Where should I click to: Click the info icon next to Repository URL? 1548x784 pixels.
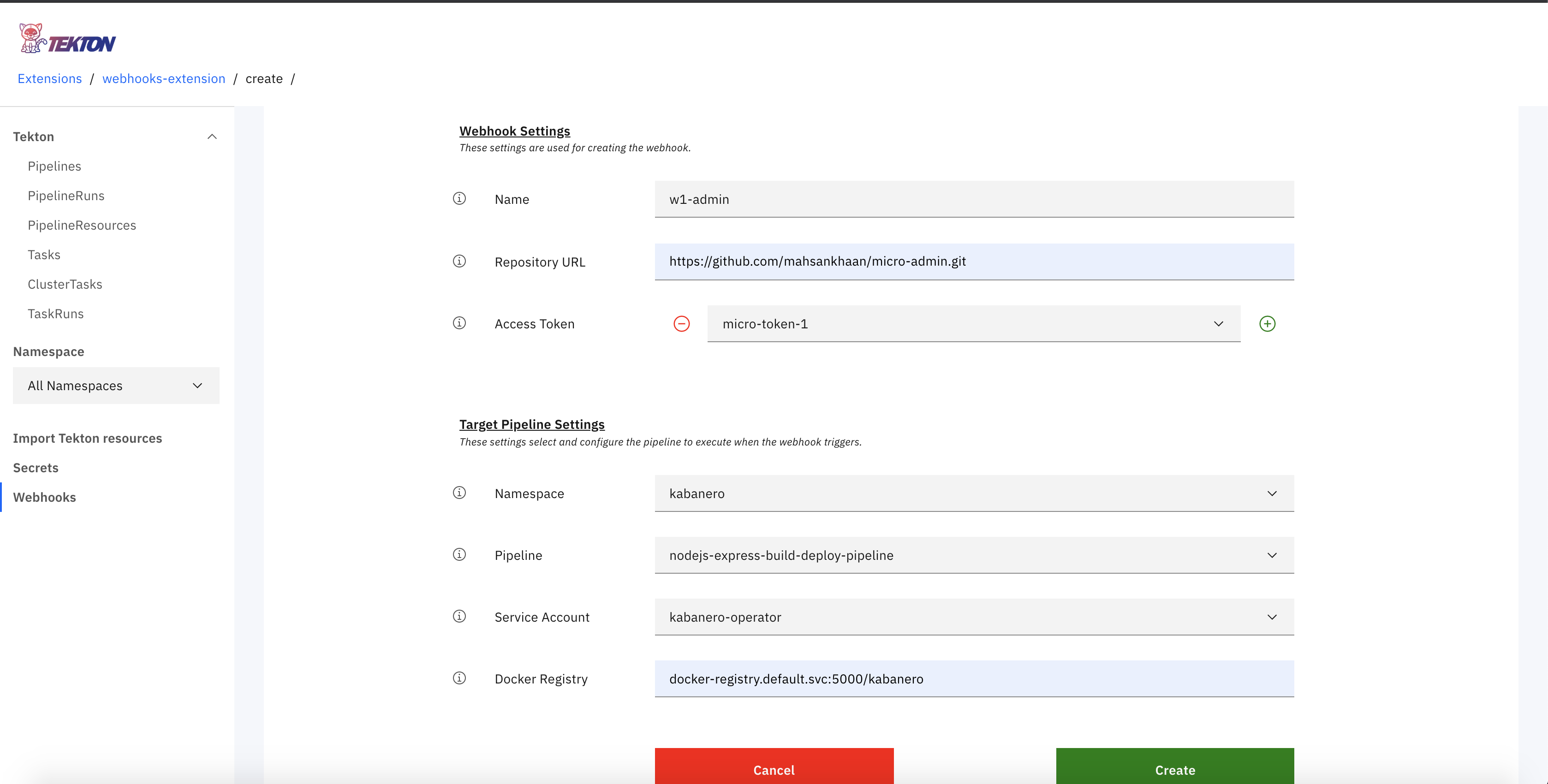pos(460,261)
